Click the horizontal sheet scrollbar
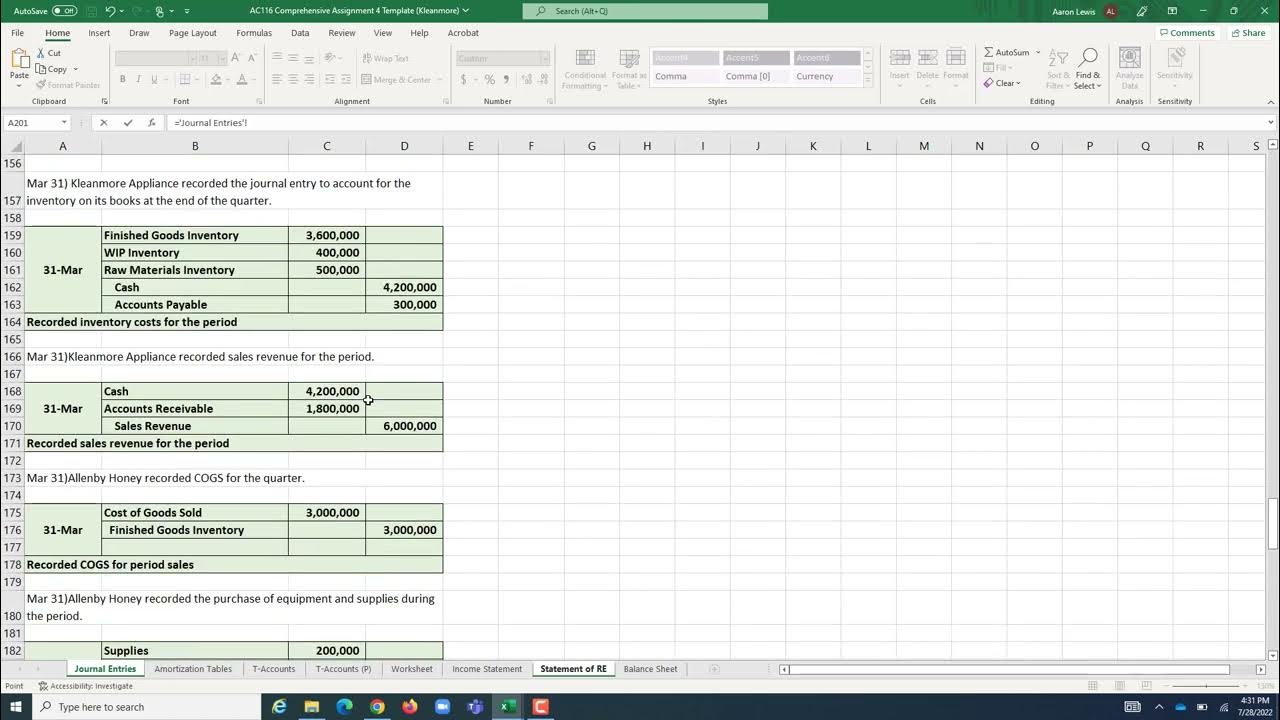The width and height of the screenshot is (1280, 720). 1010,669
